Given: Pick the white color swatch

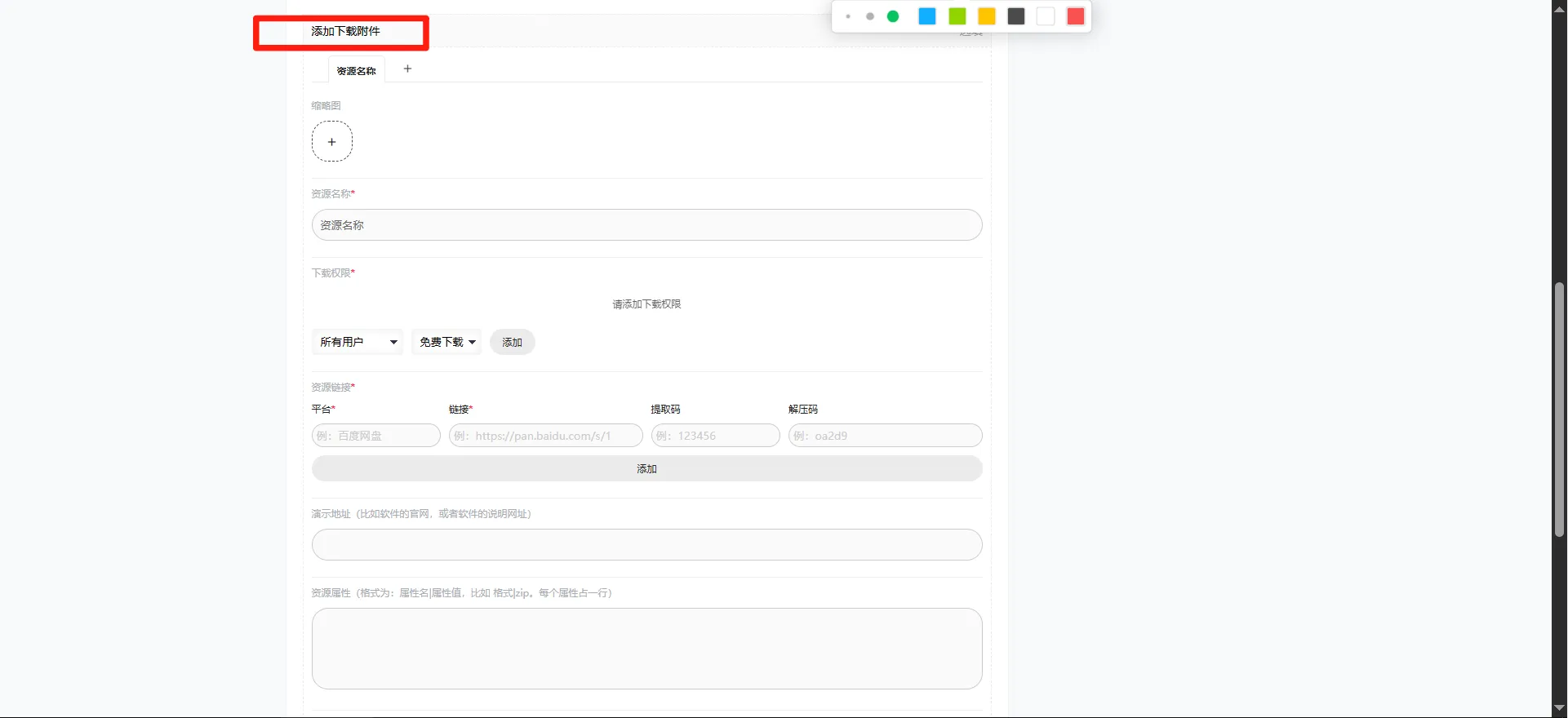Looking at the screenshot, I should 1046,16.
